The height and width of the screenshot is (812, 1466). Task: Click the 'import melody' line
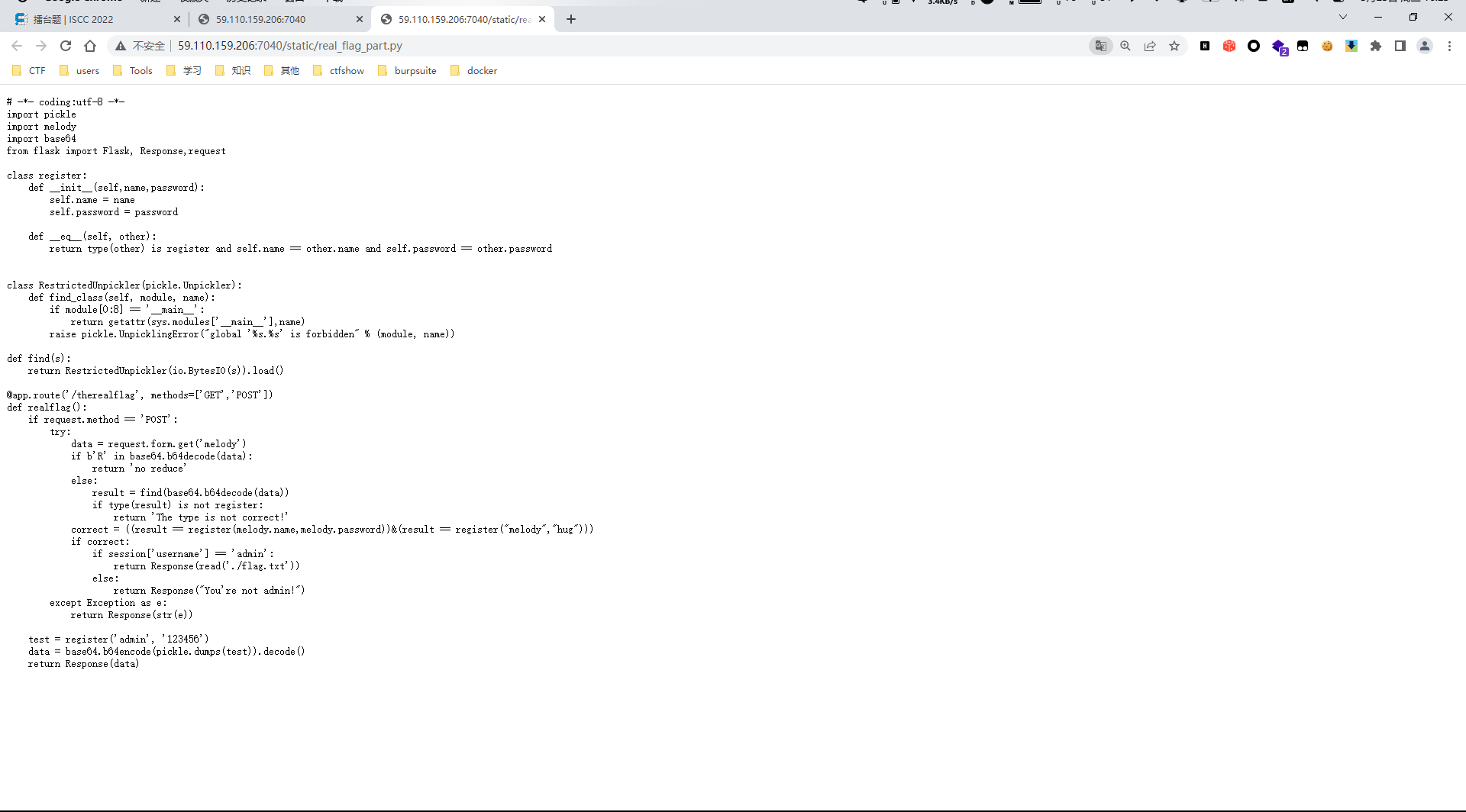pos(41,127)
